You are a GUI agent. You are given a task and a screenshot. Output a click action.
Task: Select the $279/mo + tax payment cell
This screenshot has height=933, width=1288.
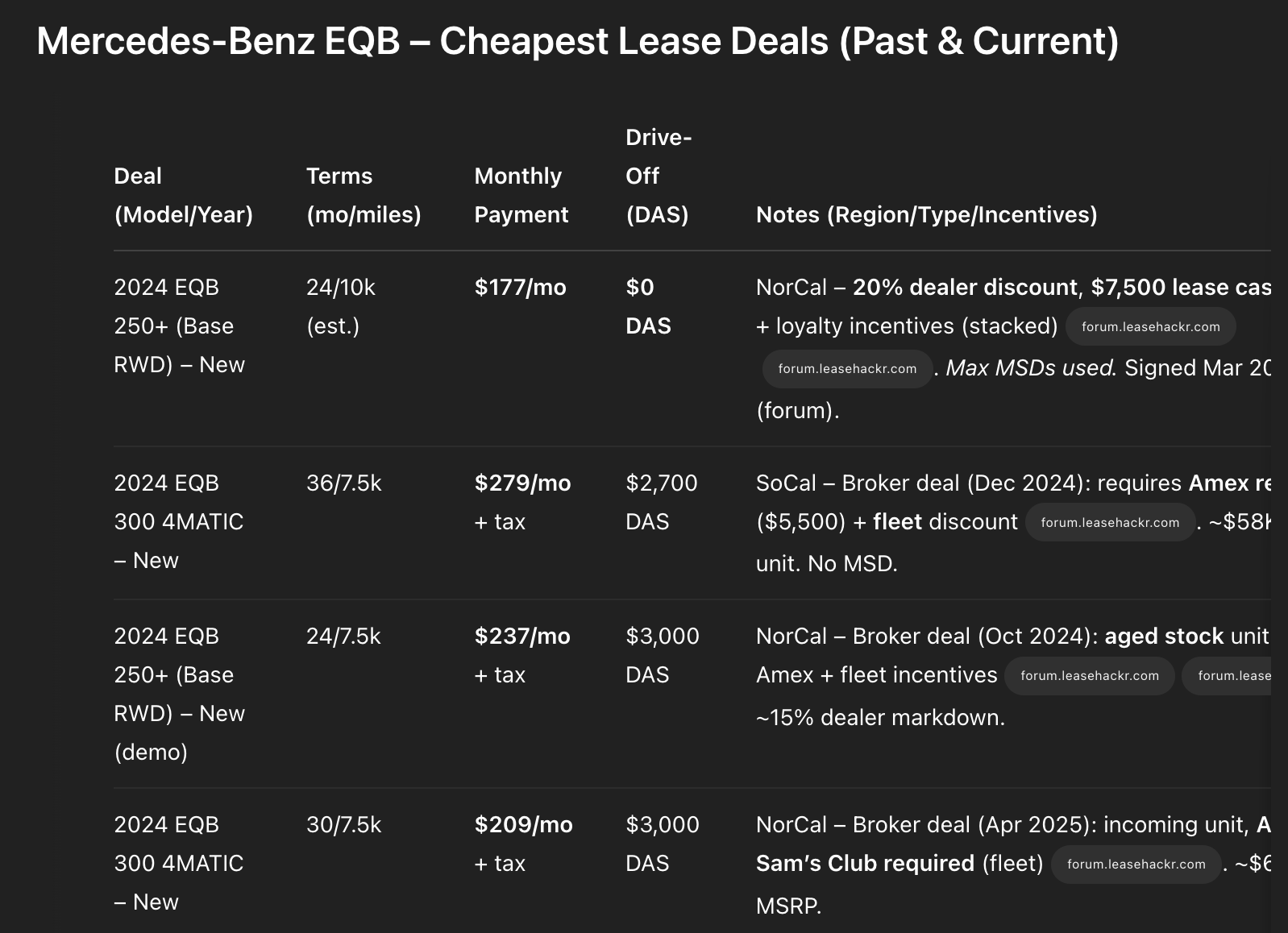click(522, 502)
